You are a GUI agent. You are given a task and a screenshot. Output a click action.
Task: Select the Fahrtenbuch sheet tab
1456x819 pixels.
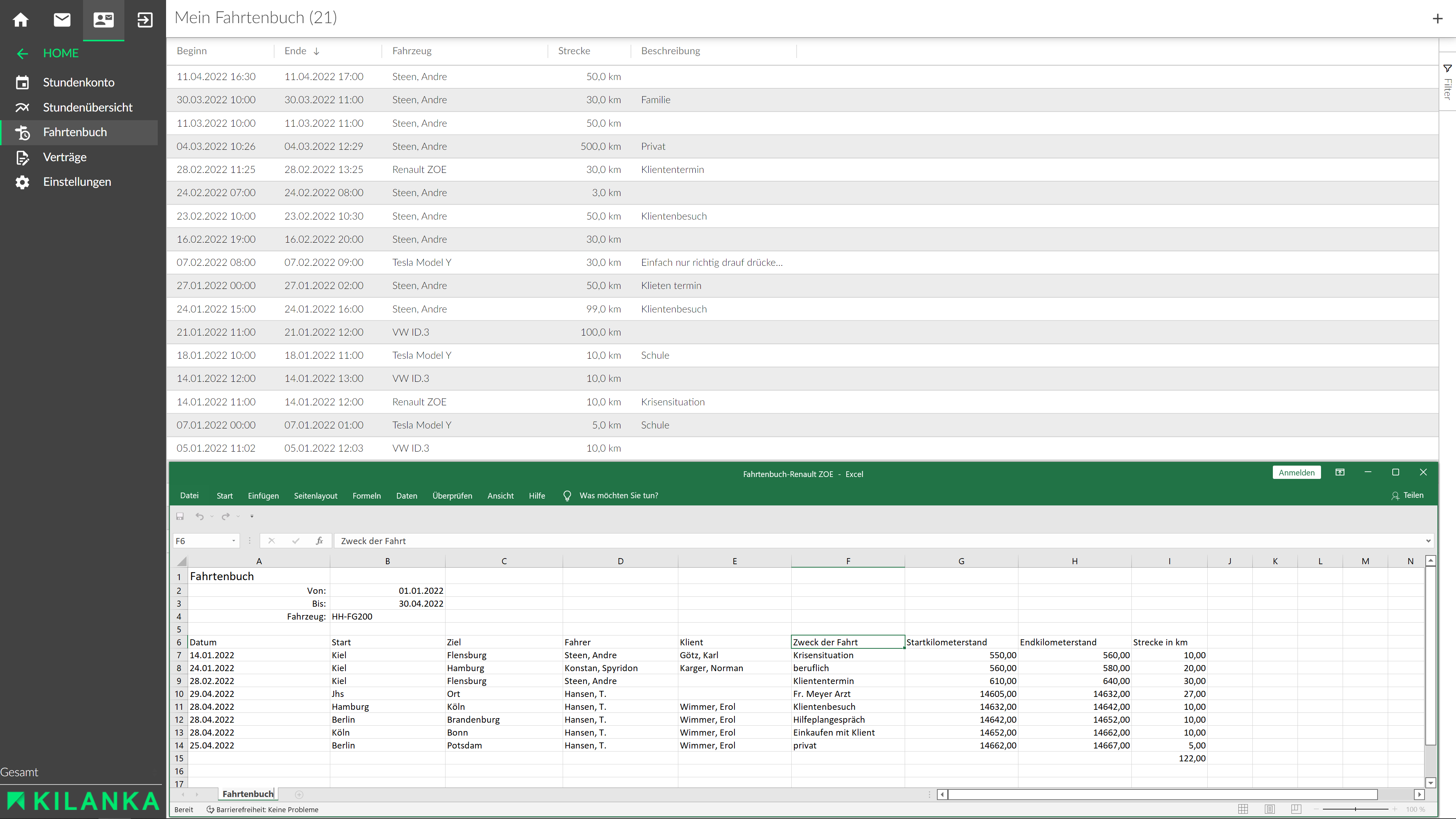pyautogui.click(x=248, y=794)
